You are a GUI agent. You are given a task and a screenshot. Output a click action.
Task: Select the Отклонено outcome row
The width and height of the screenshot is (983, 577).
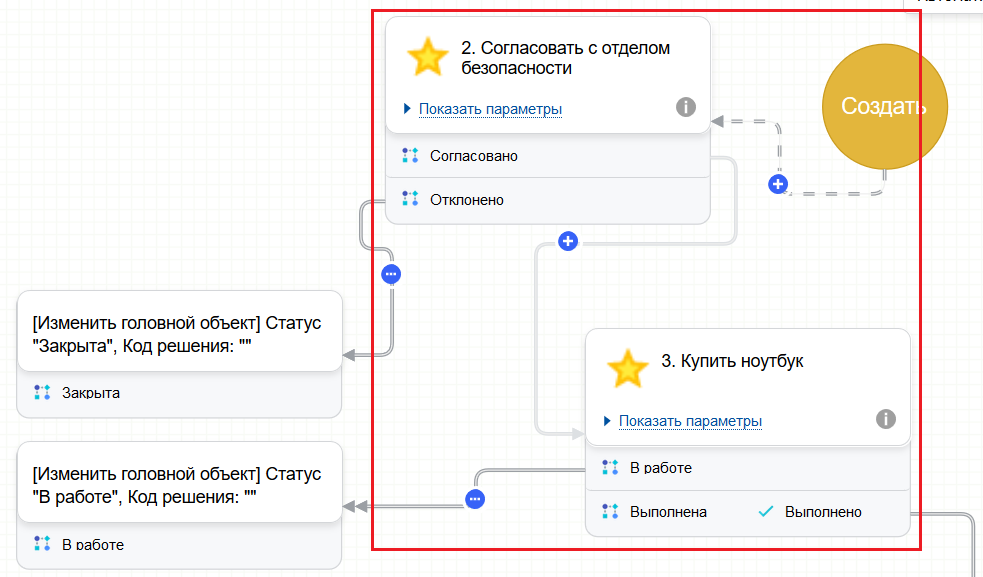(466, 200)
